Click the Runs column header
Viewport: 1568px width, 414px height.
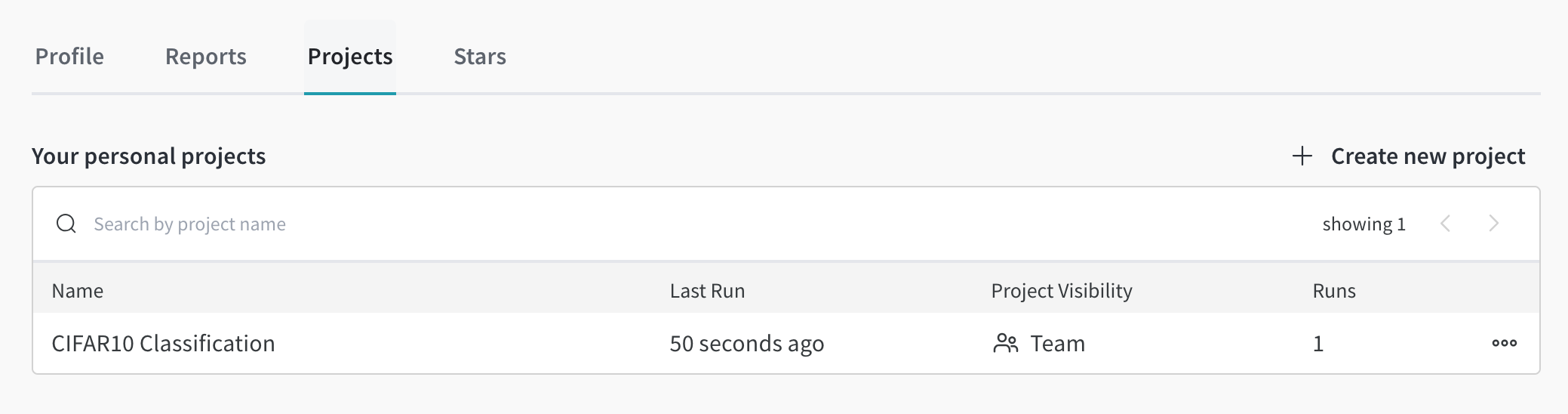pos(1334,291)
